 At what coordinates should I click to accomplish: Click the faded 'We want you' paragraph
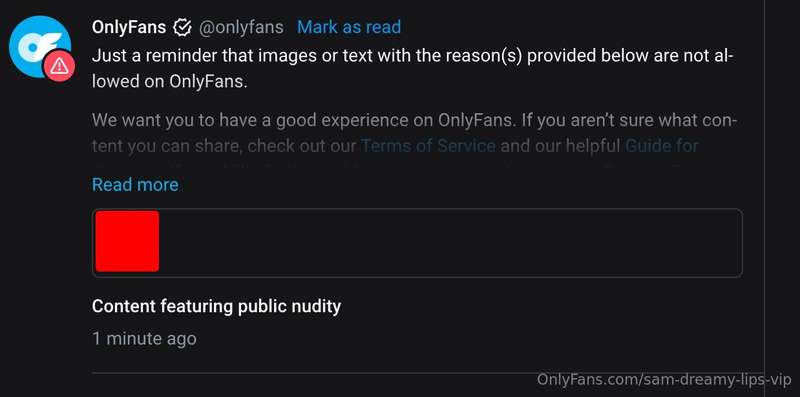[414, 134]
